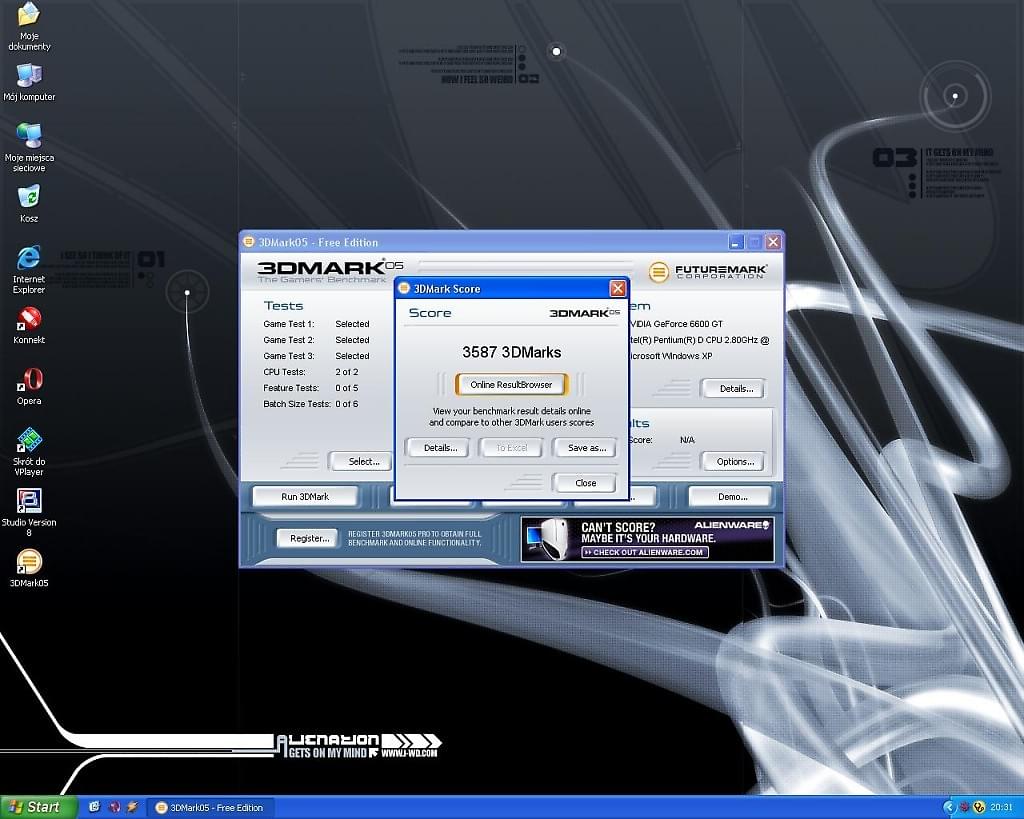Click the Check Out Alienware.com link

coord(645,553)
